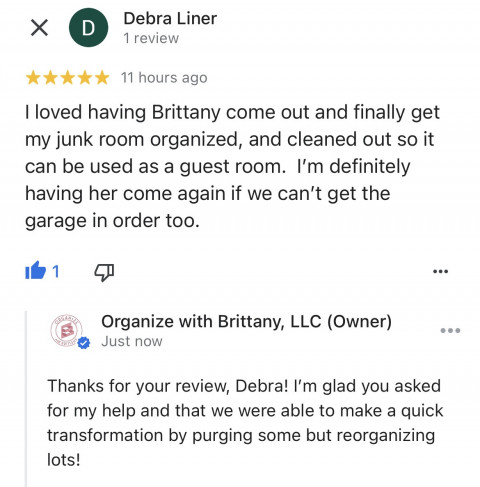Select the 'Just now' reply timestamp
Screen dimensions: 480x487
coord(132,341)
